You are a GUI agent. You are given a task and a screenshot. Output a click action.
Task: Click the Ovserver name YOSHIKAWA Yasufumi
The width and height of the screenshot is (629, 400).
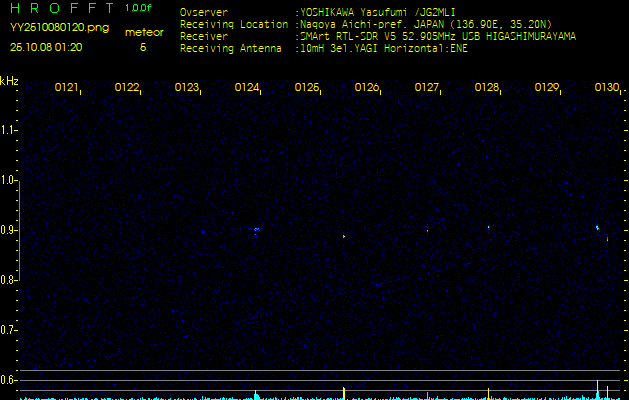377,12
